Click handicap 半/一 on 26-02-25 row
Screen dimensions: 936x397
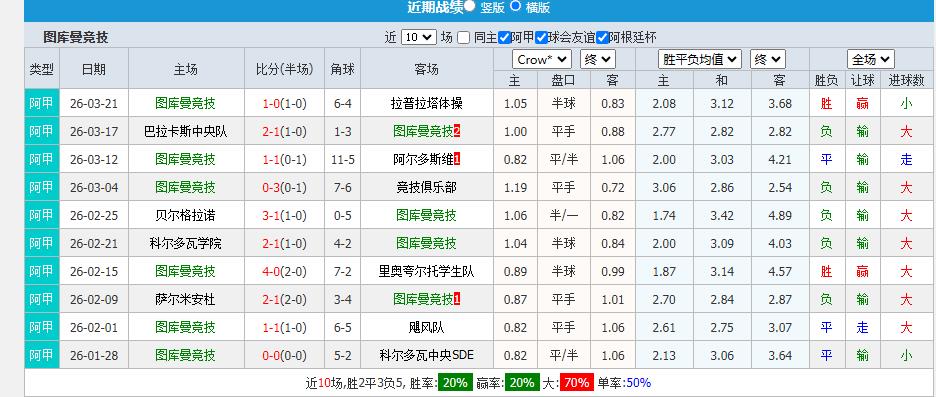tap(564, 216)
